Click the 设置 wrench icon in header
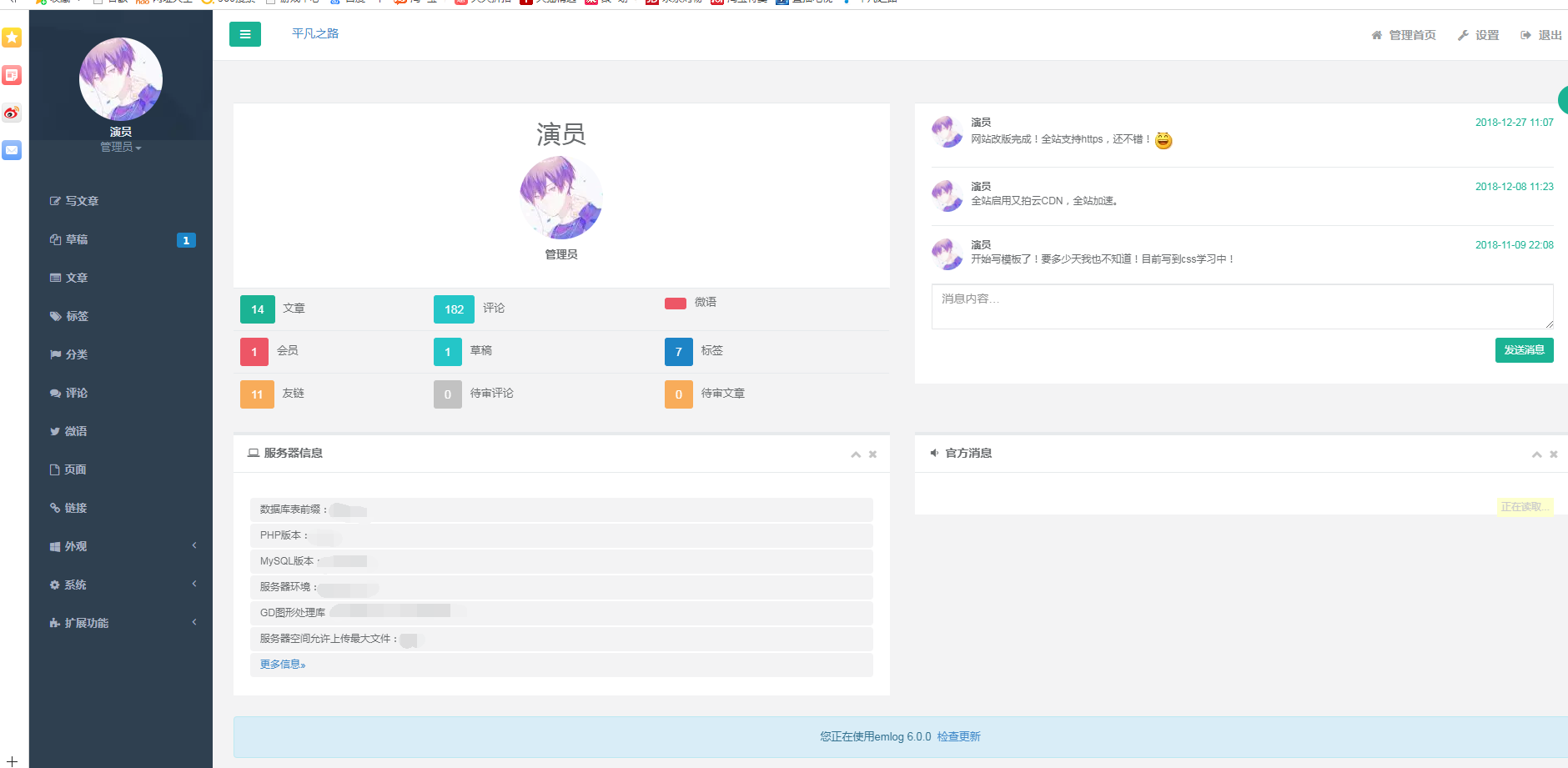The height and width of the screenshot is (768, 1568). point(1463,35)
